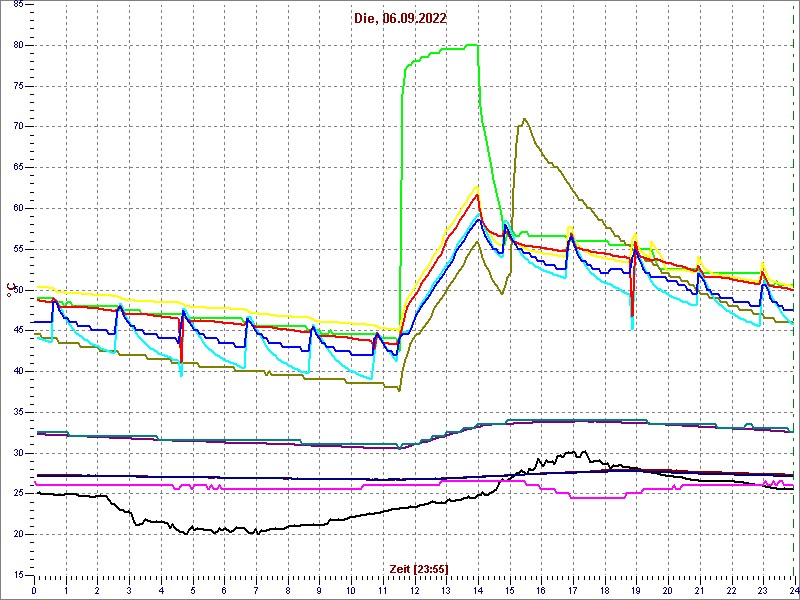This screenshot has height=600, width=800.
Task: Click the chart title 'Die, 06.09.2022'
Action: (400, 19)
